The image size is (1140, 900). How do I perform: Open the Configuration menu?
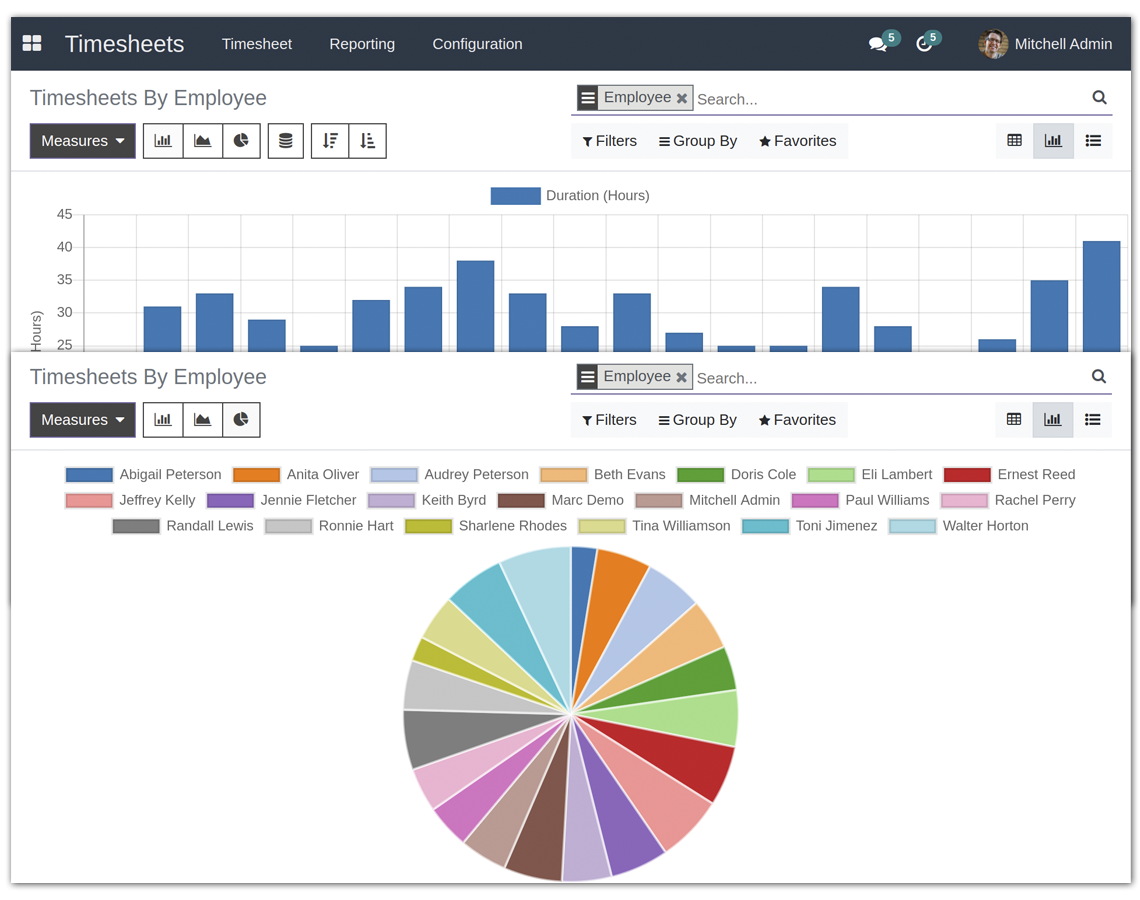(x=477, y=44)
